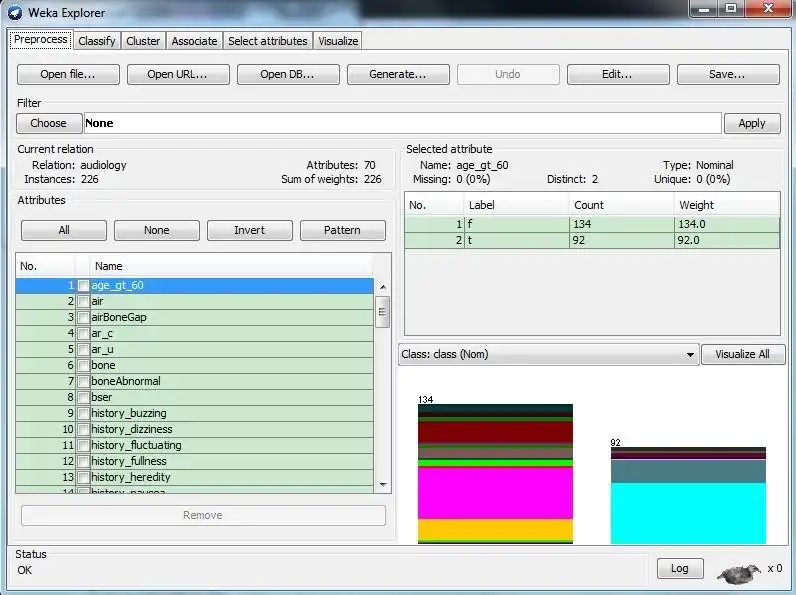
Task: Apply the current filter
Action: coord(752,123)
